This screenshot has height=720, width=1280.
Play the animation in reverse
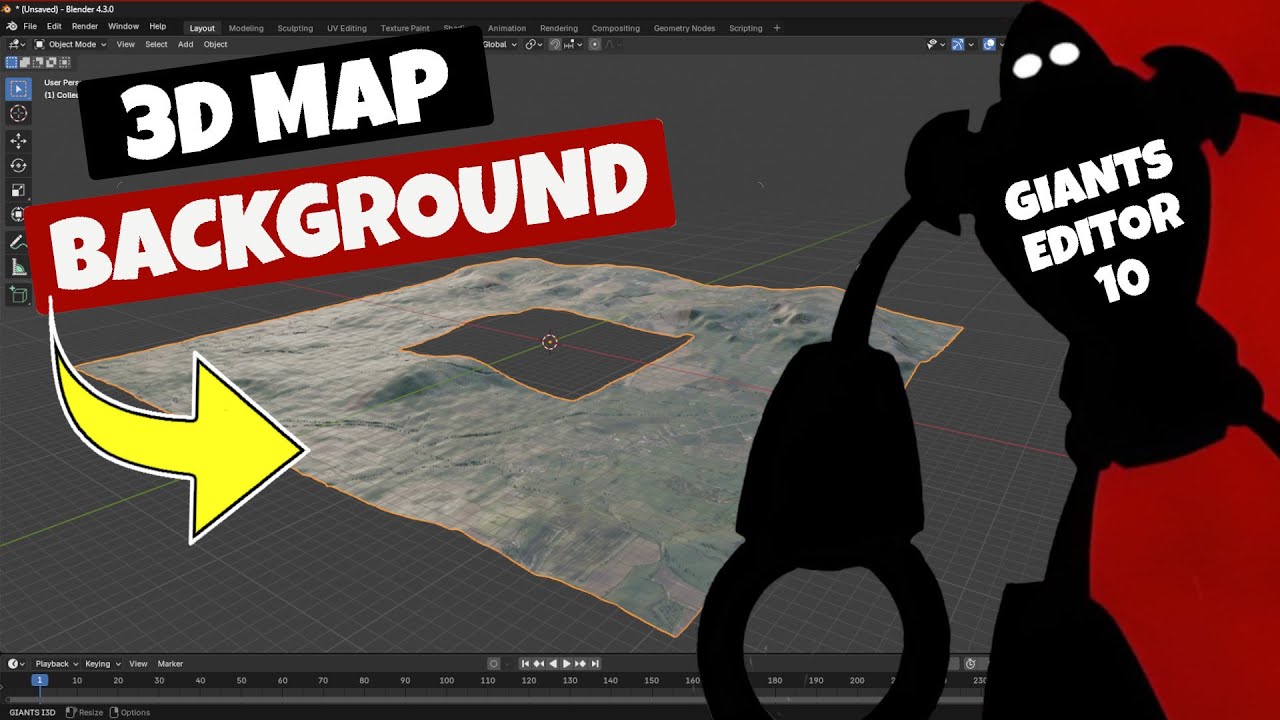coord(553,664)
